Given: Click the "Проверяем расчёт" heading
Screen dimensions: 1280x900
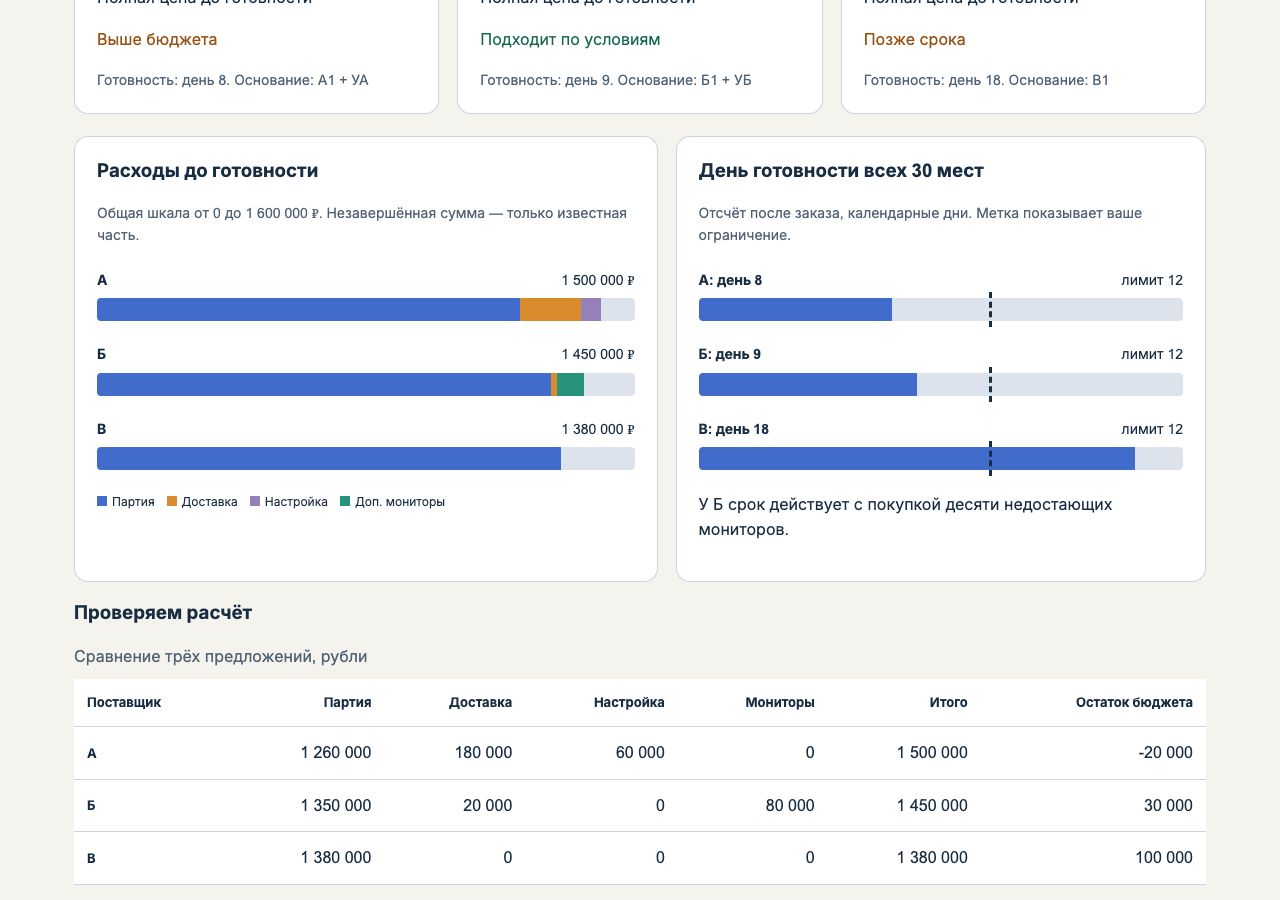Looking at the screenshot, I should [163, 613].
